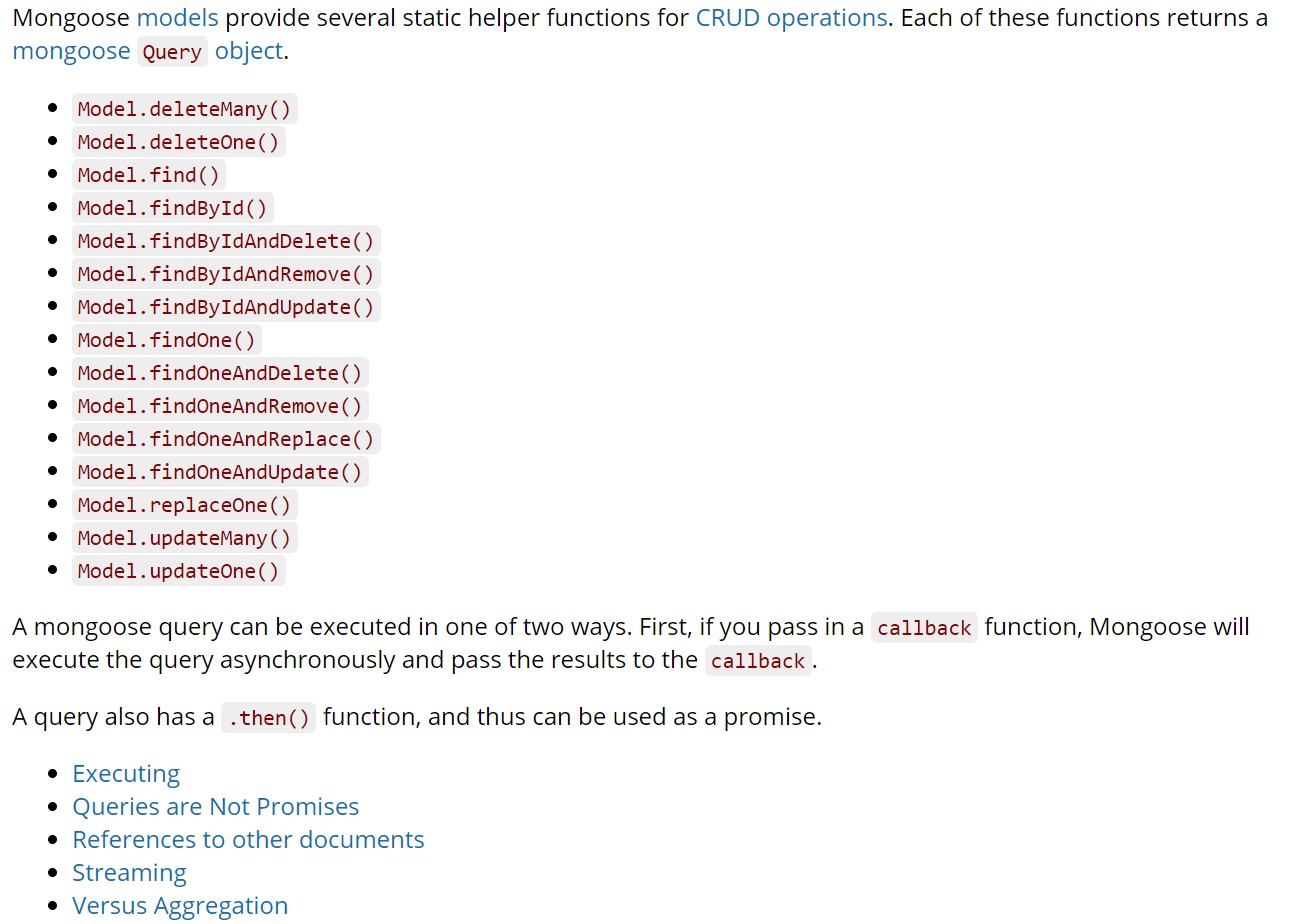Open Model.findOne() reference
The image size is (1305, 924).
click(x=167, y=340)
